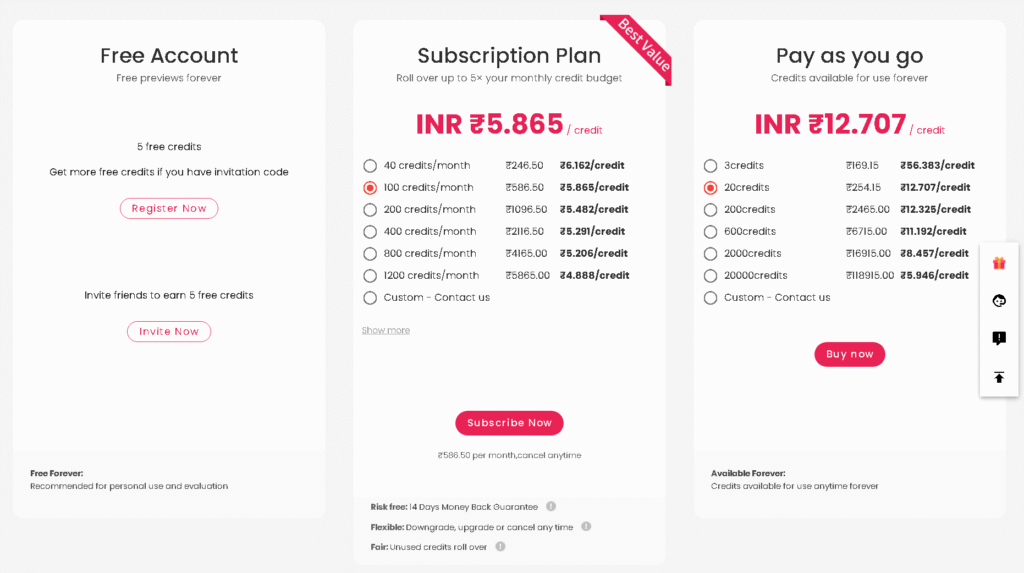The height and width of the screenshot is (573, 1024).
Task: Click info icon beside Money Back Guarantee
Action: point(551,506)
